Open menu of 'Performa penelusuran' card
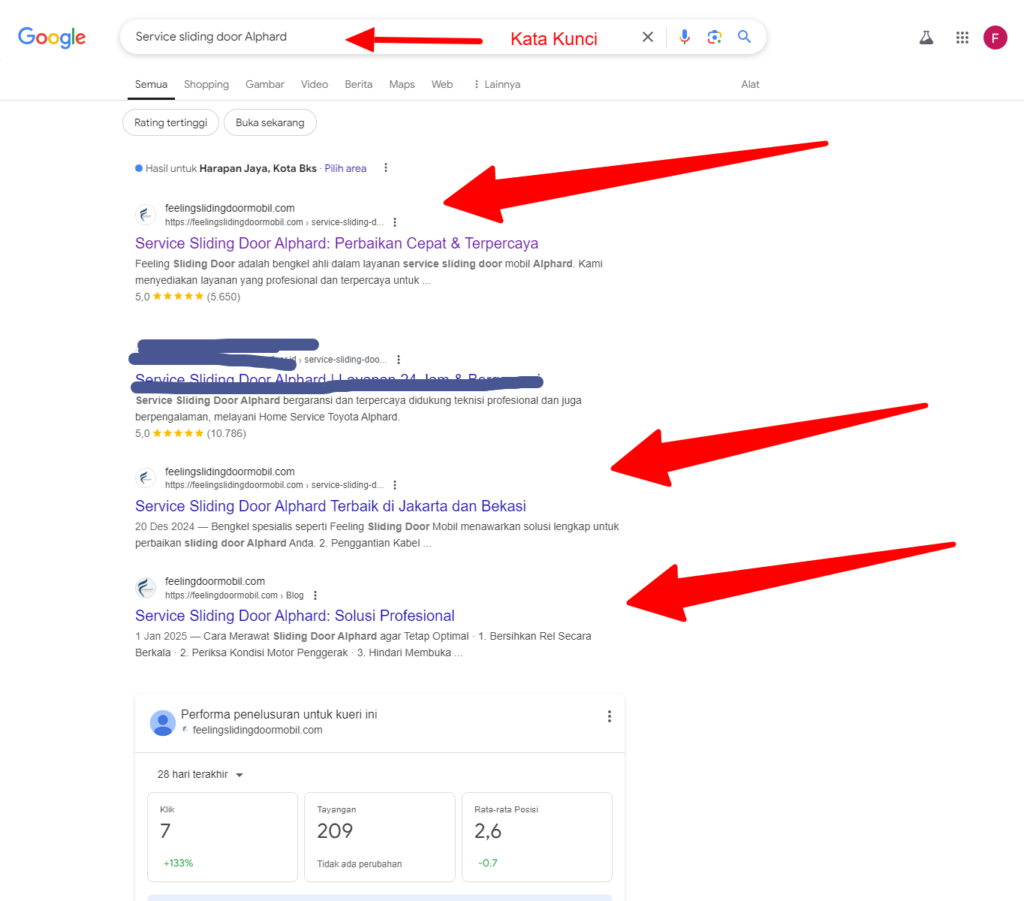This screenshot has width=1024, height=901. point(609,716)
